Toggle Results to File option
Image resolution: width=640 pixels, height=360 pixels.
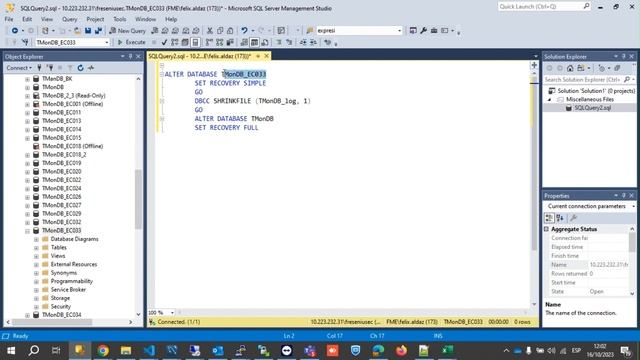coord(265,42)
